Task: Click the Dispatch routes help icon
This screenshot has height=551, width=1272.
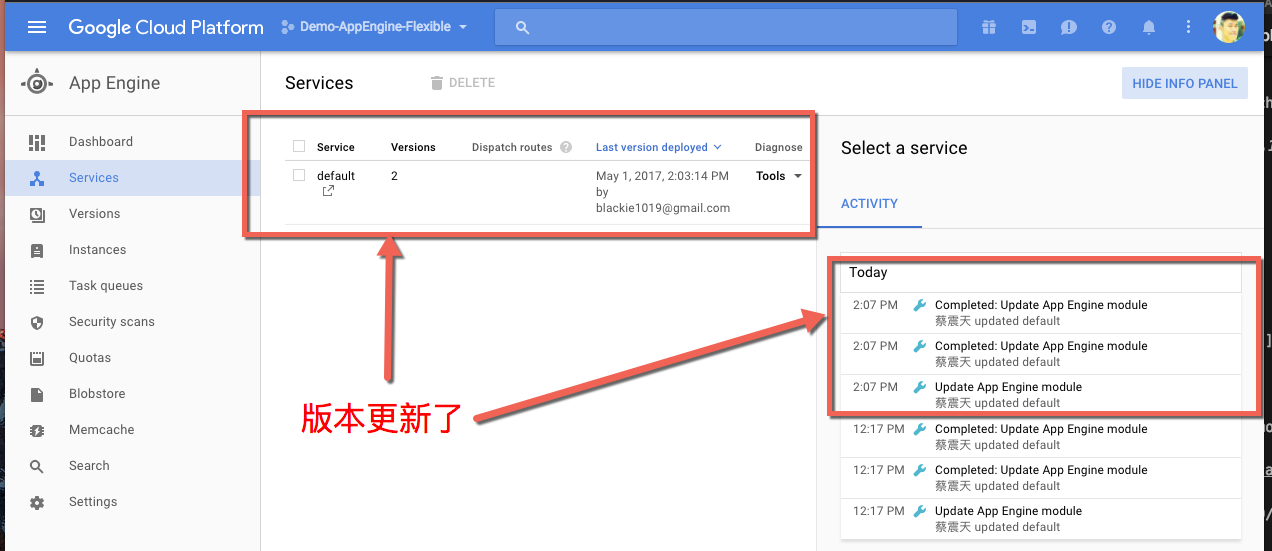Action: [x=566, y=147]
